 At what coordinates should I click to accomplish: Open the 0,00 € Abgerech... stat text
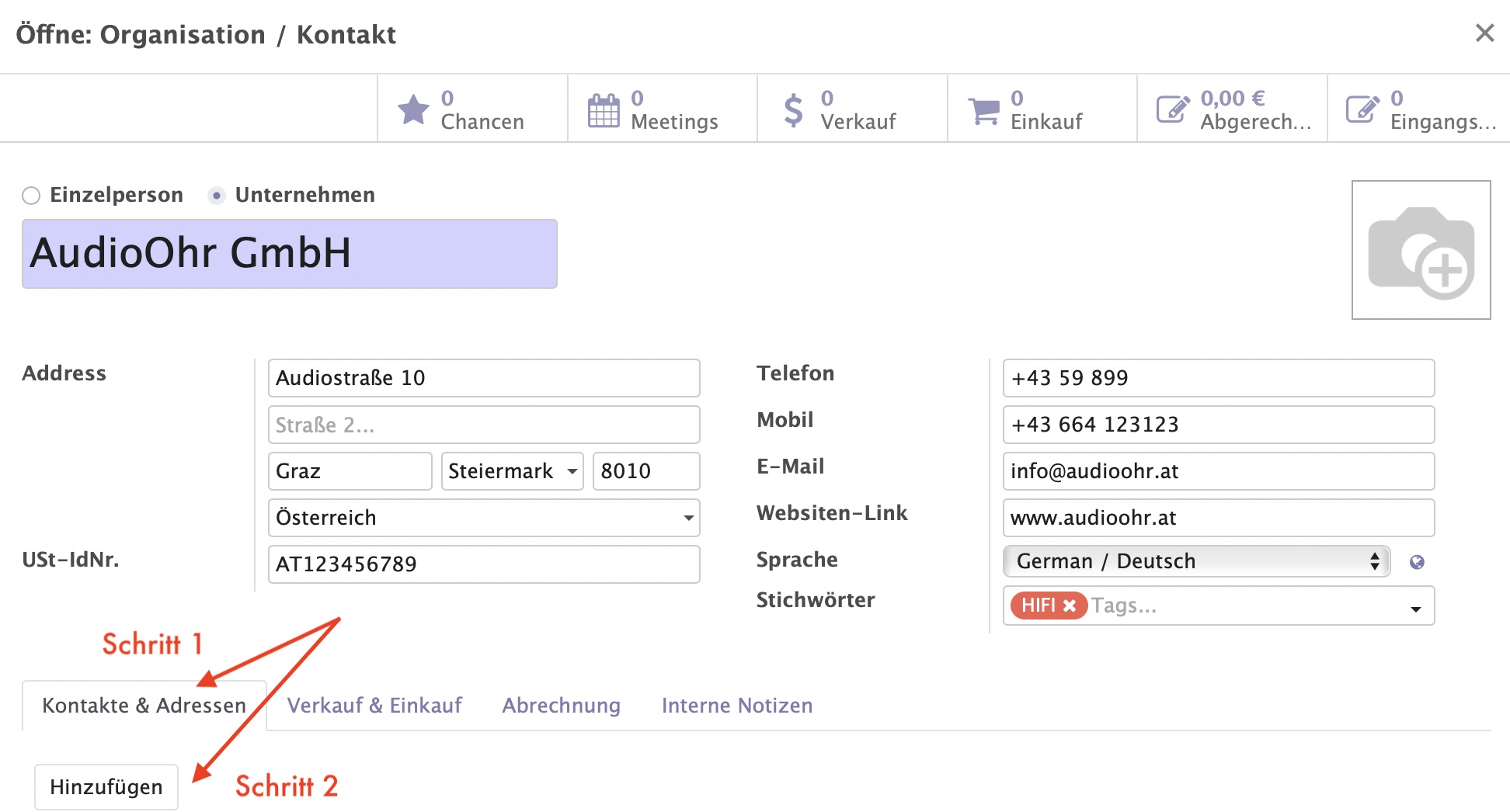click(x=1255, y=109)
